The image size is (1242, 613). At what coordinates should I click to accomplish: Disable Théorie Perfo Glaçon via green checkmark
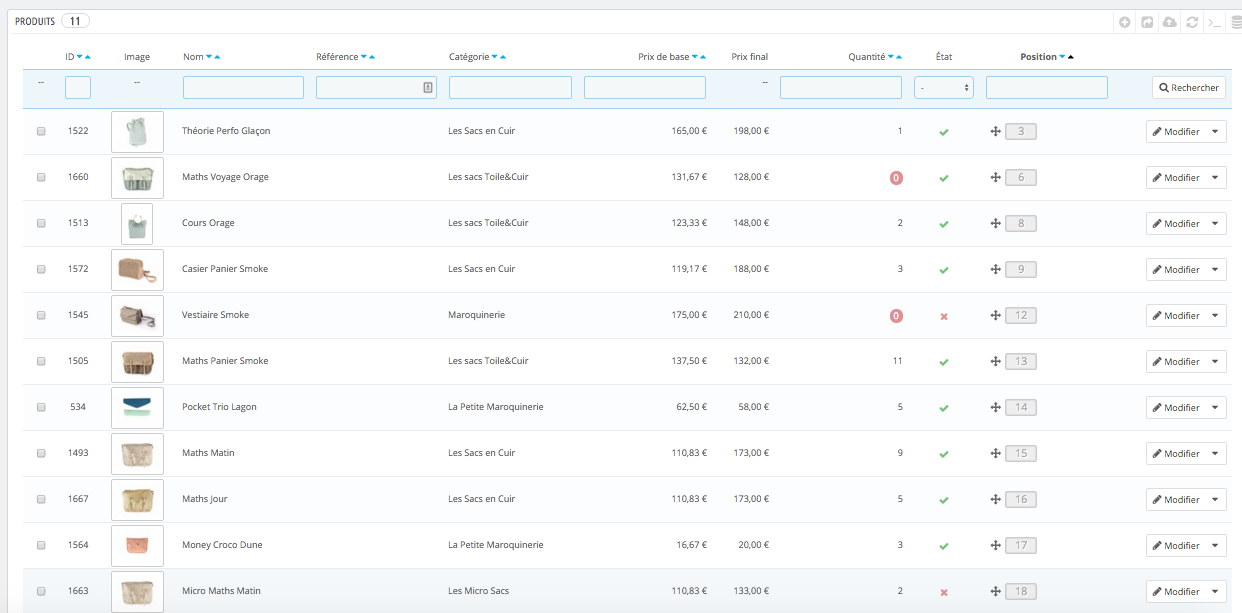[943, 132]
